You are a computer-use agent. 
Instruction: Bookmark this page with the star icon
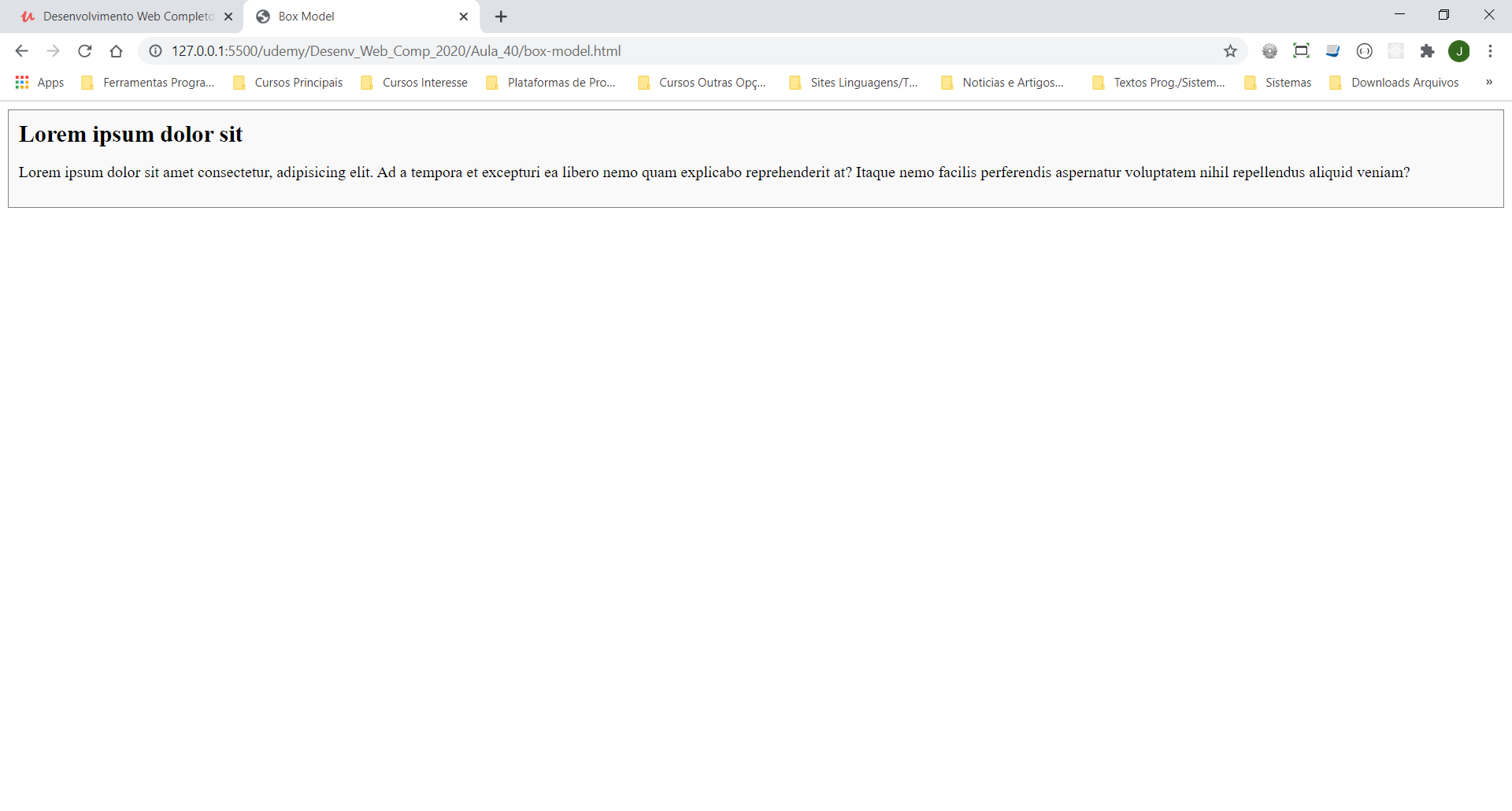pyautogui.click(x=1230, y=51)
